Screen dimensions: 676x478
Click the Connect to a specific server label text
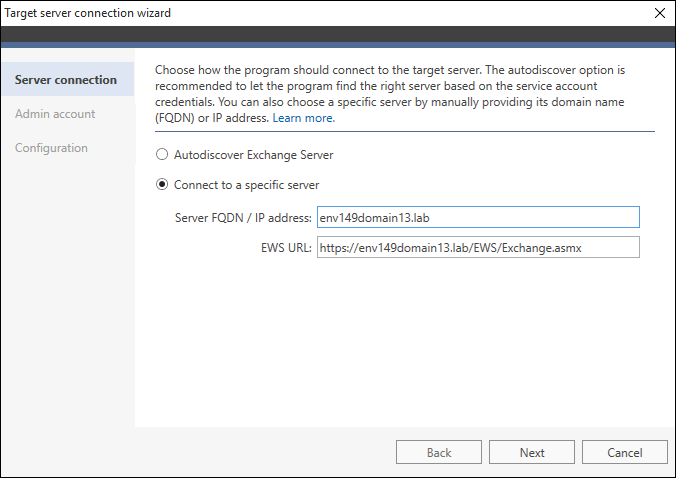coord(246,185)
